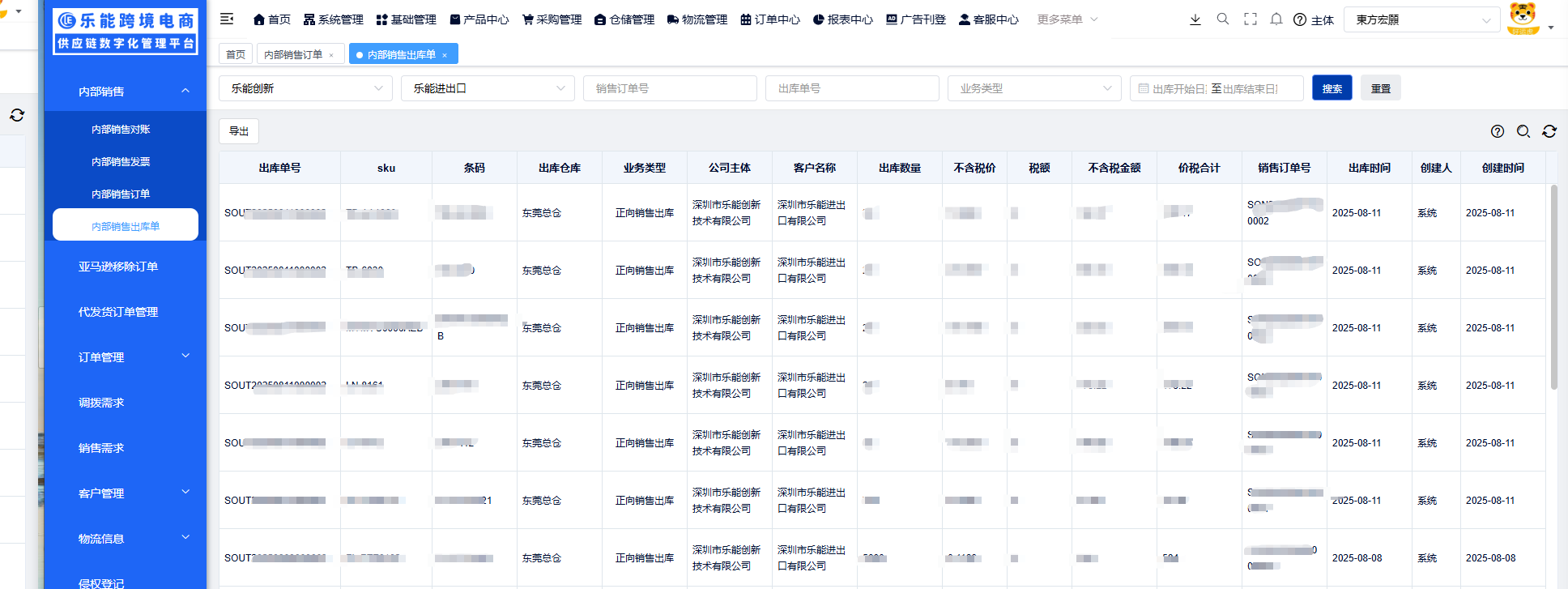Refresh the table with the reload icon
This screenshot has height=589, width=1568.
click(1549, 131)
